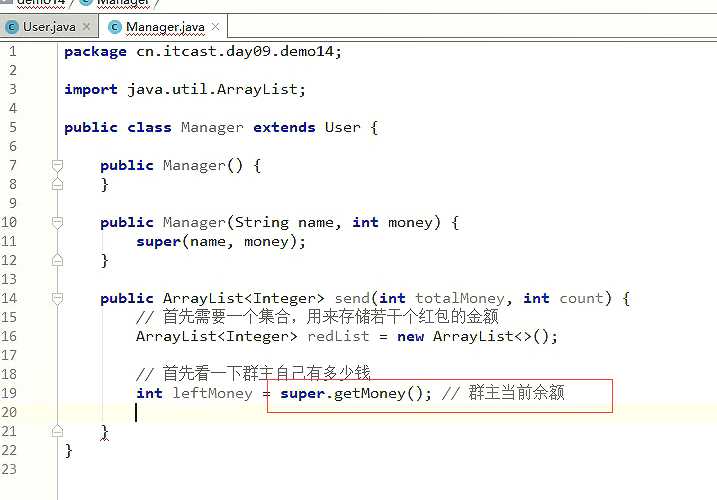Click line number 19 in the gutter

pyautogui.click(x=9, y=393)
